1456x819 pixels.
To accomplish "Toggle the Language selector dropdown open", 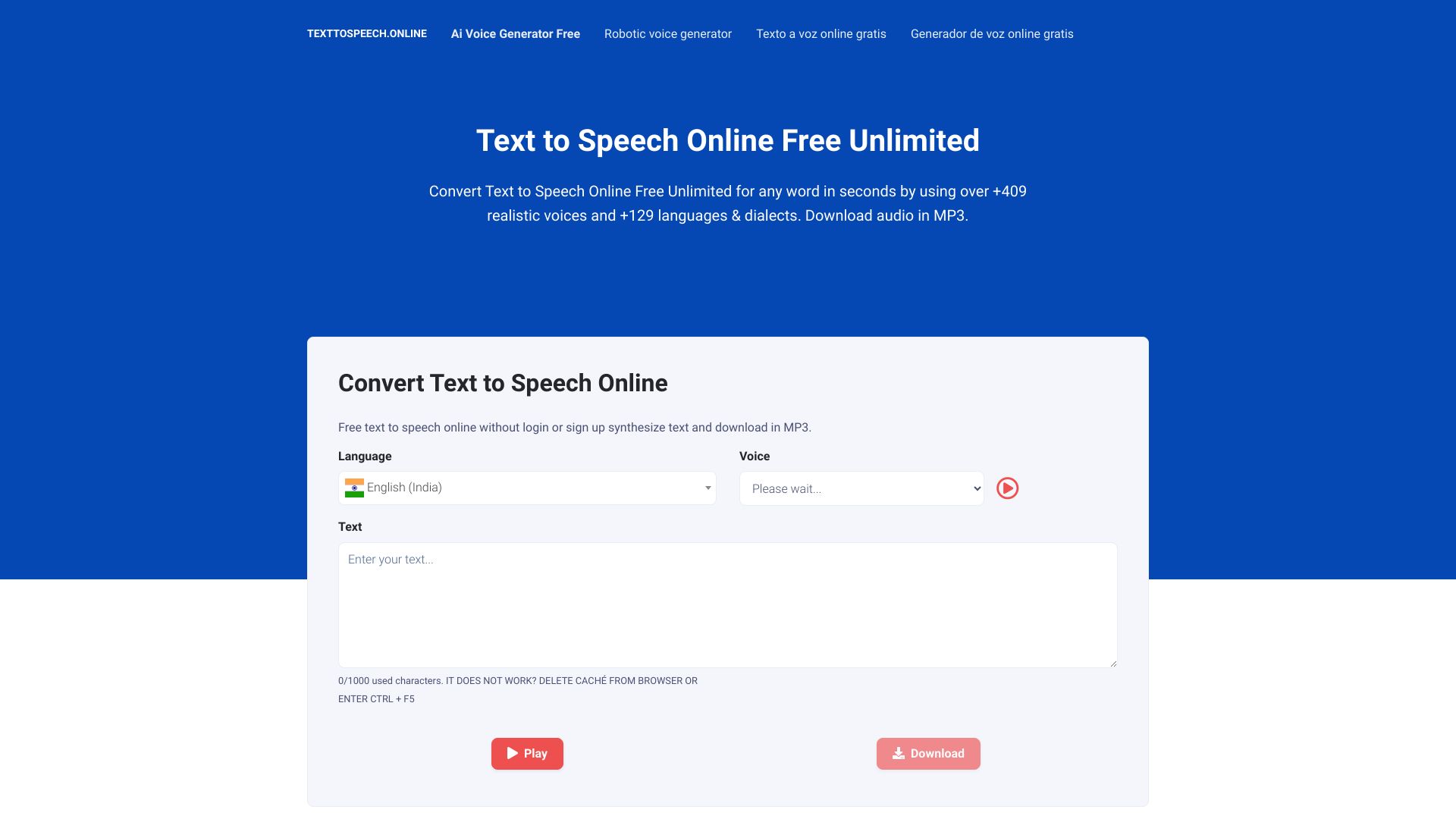I will click(x=527, y=487).
